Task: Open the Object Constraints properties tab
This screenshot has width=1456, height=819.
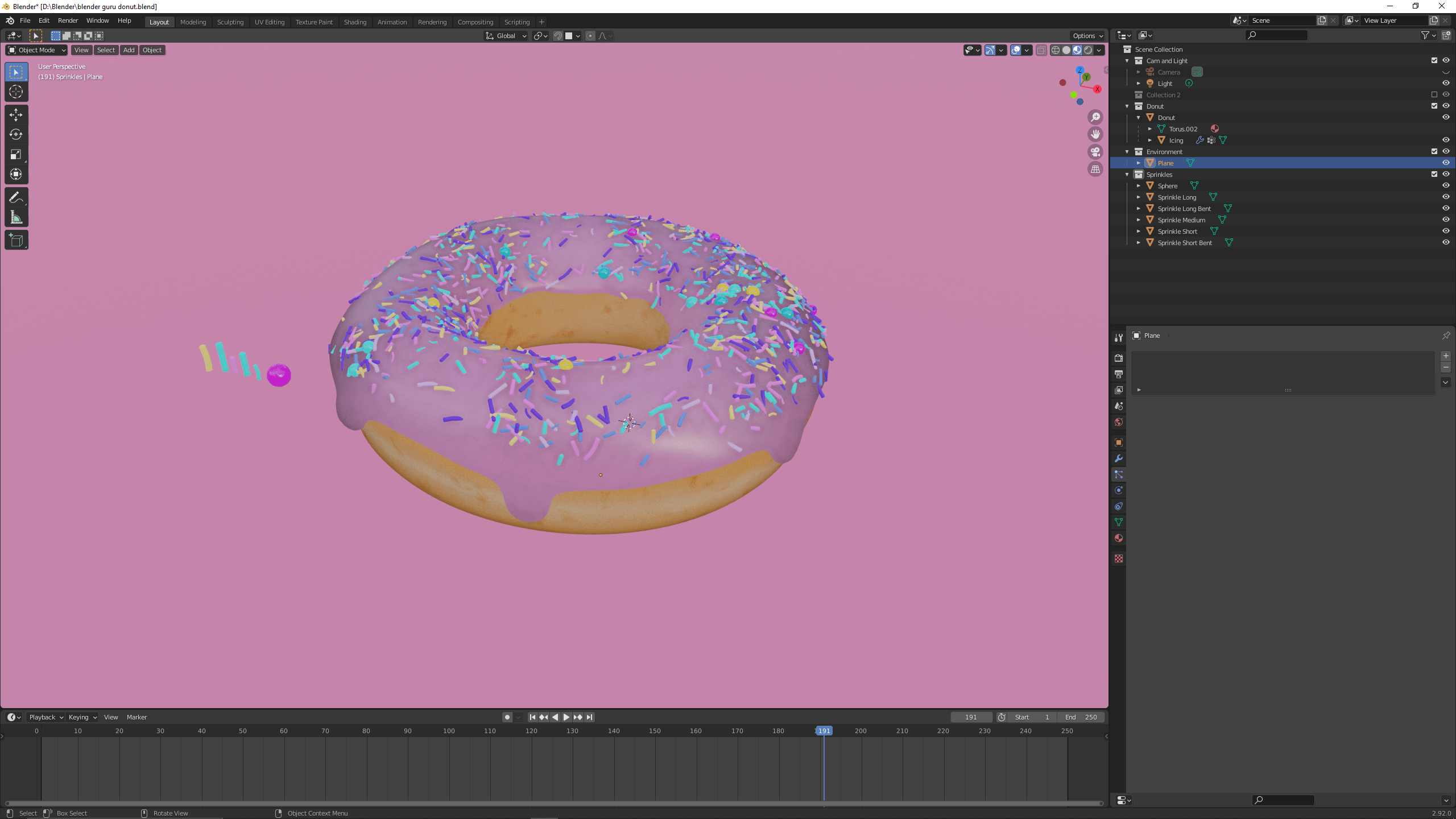Action: pos(1119,506)
